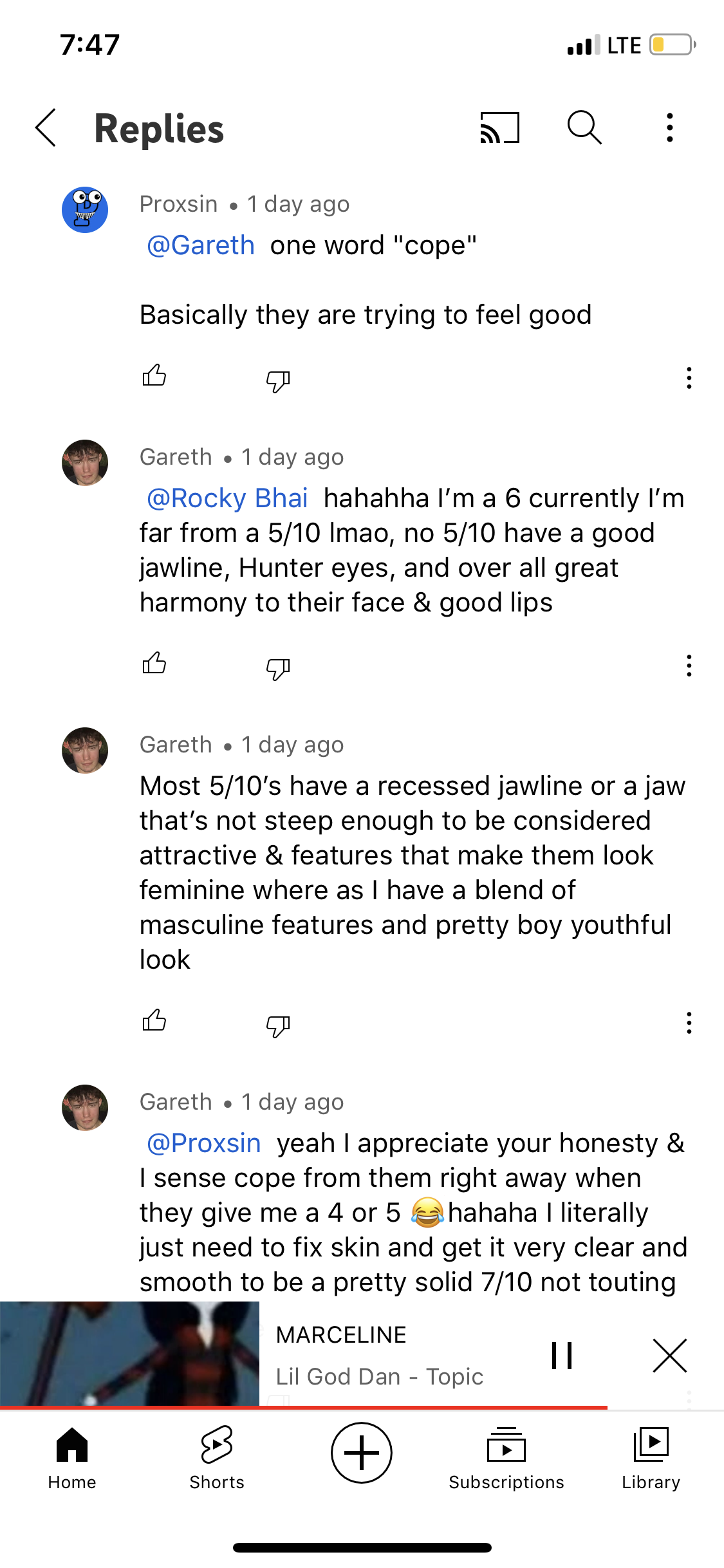The image size is (724, 1568).
Task: Tap the @Proxsin mention link
Action: tap(203, 1143)
